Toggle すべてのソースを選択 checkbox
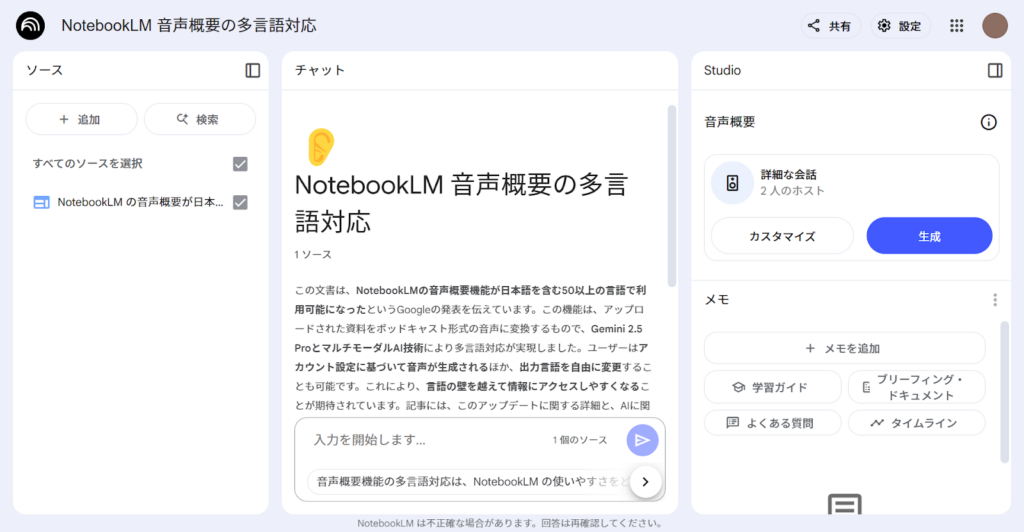This screenshot has height=532, width=1024. coord(240,164)
